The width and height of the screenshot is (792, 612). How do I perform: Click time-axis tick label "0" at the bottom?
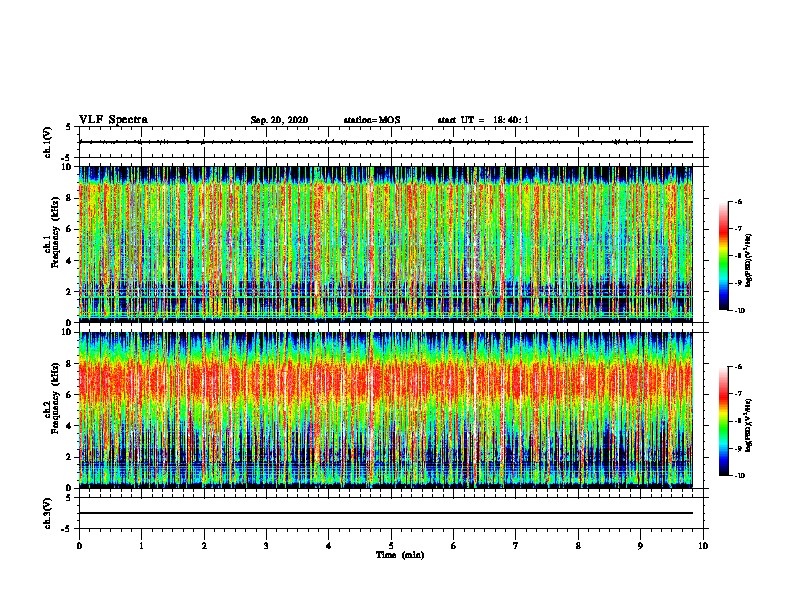click(x=79, y=545)
